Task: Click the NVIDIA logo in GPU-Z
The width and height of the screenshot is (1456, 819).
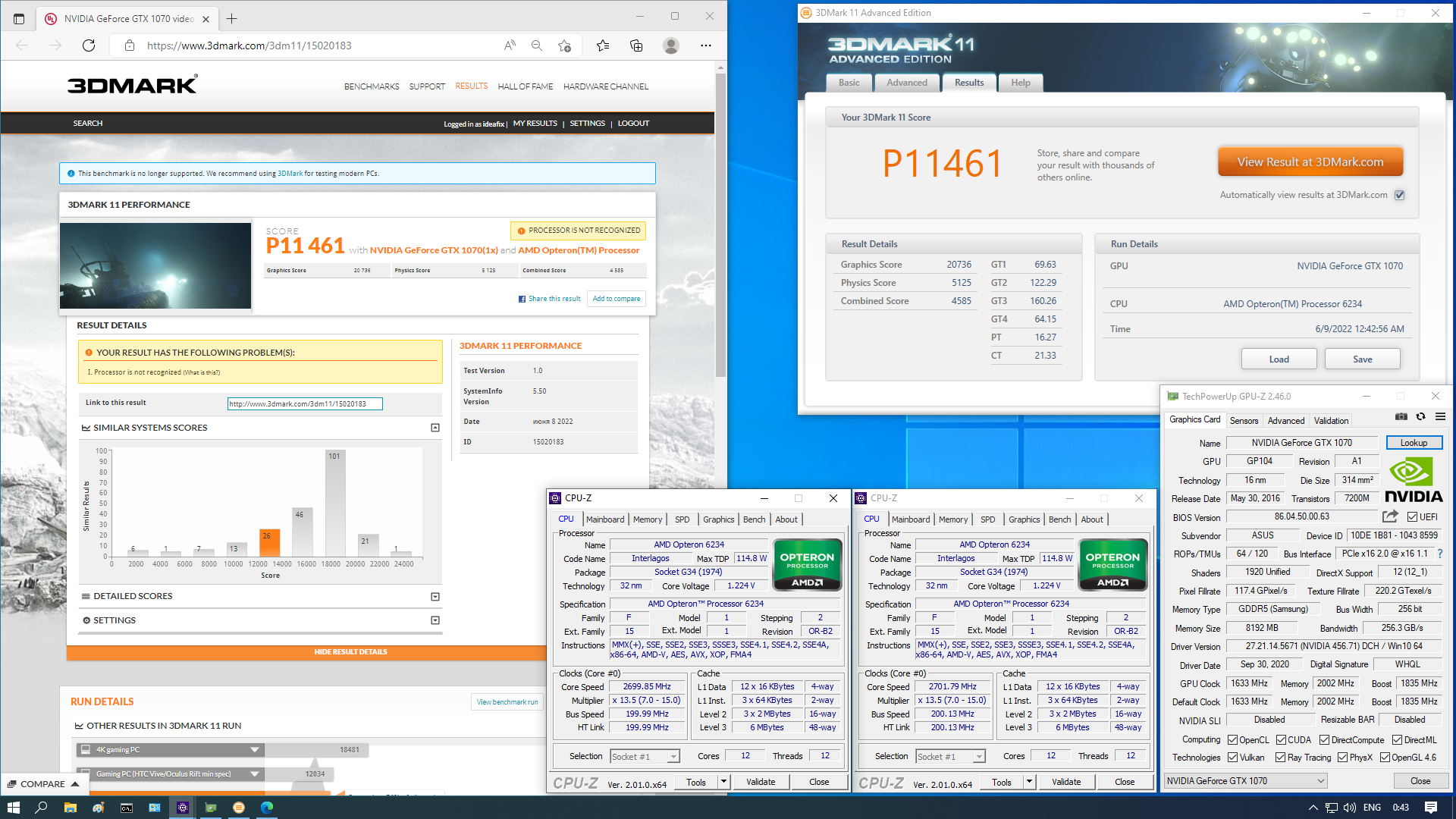Action: [1414, 481]
